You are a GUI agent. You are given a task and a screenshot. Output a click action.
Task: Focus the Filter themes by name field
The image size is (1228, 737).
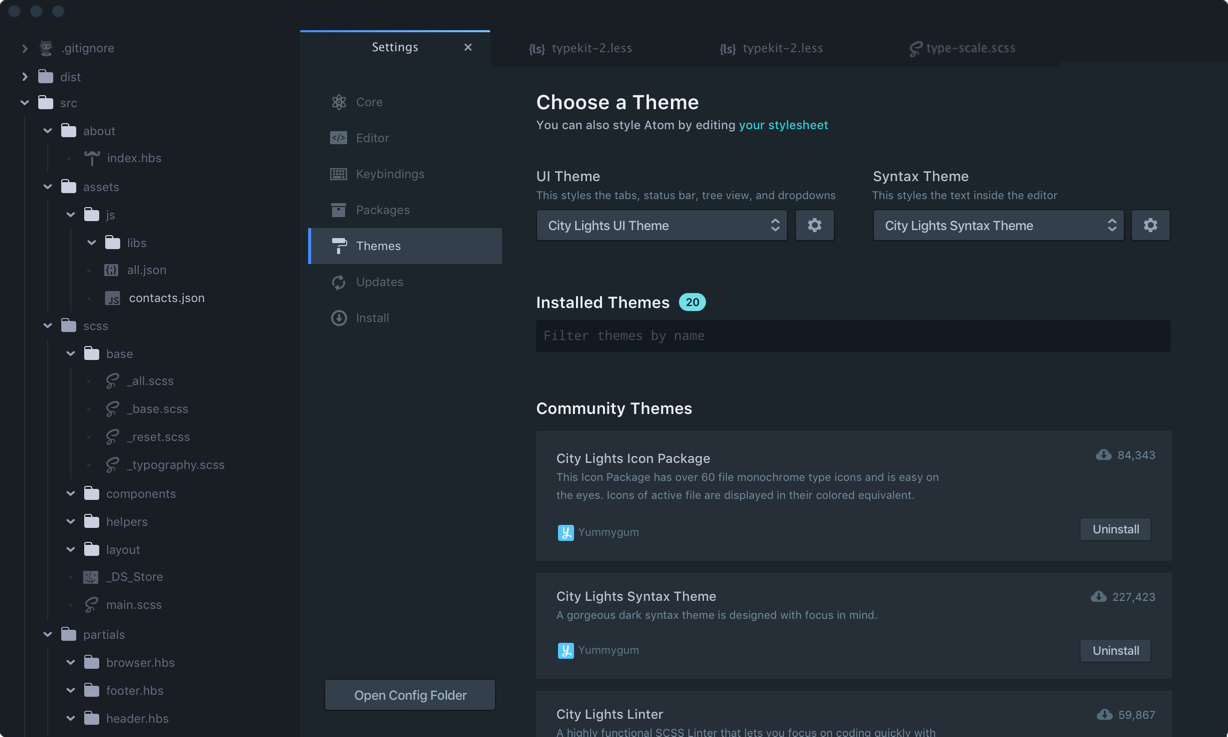(853, 336)
